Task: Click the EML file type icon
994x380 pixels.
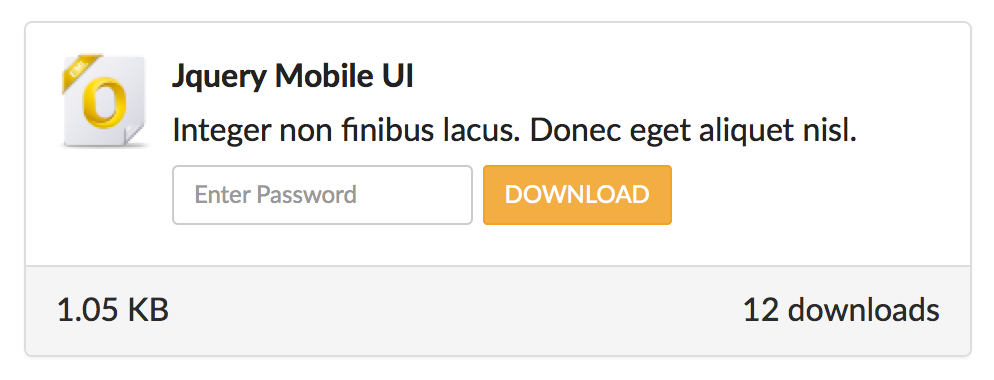Action: tap(105, 101)
